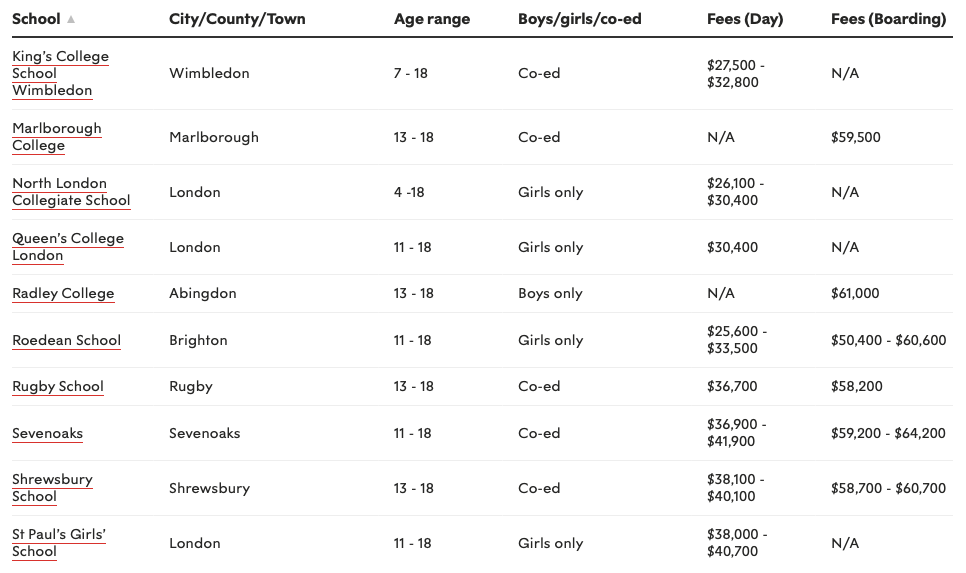Image resolution: width=966 pixels, height=573 pixels.
Task: Select the Radley College boarding fee $61,000
Action: 855,293
